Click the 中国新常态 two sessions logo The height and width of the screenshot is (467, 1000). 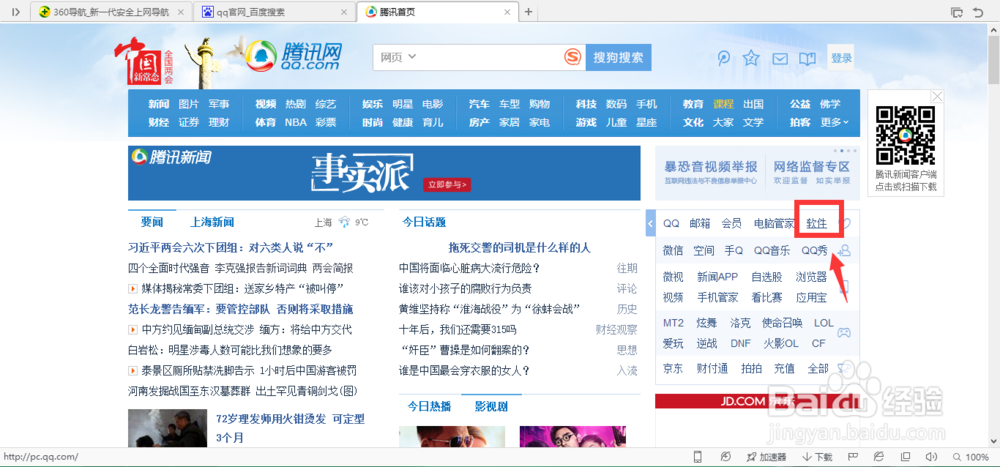(x=144, y=62)
